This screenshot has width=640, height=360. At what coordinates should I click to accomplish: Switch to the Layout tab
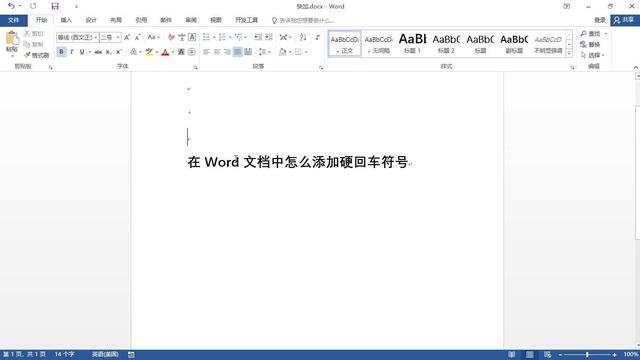116,20
